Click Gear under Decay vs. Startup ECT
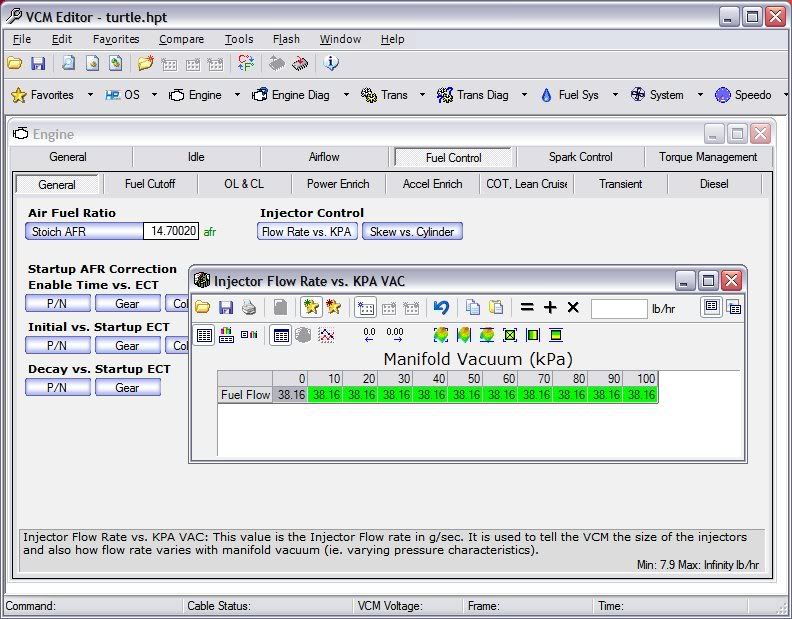 pyautogui.click(x=127, y=388)
